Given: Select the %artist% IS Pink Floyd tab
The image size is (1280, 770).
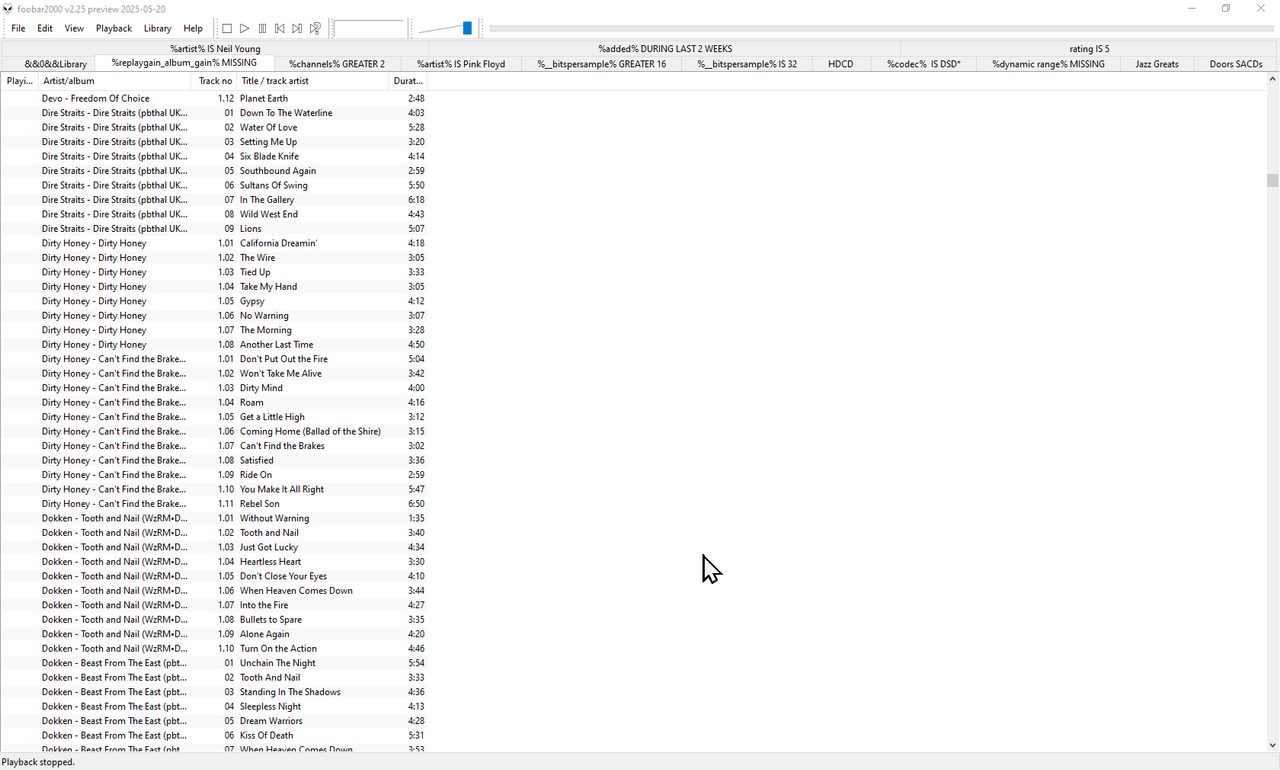Looking at the screenshot, I should pyautogui.click(x=461, y=64).
